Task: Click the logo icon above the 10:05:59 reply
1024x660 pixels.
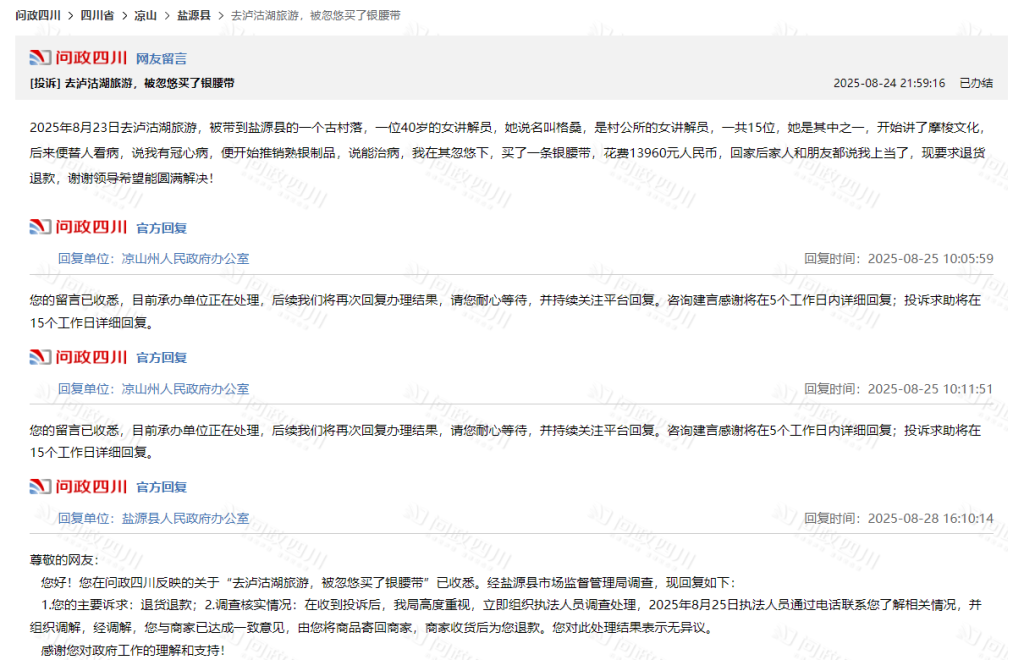Action: [78, 227]
